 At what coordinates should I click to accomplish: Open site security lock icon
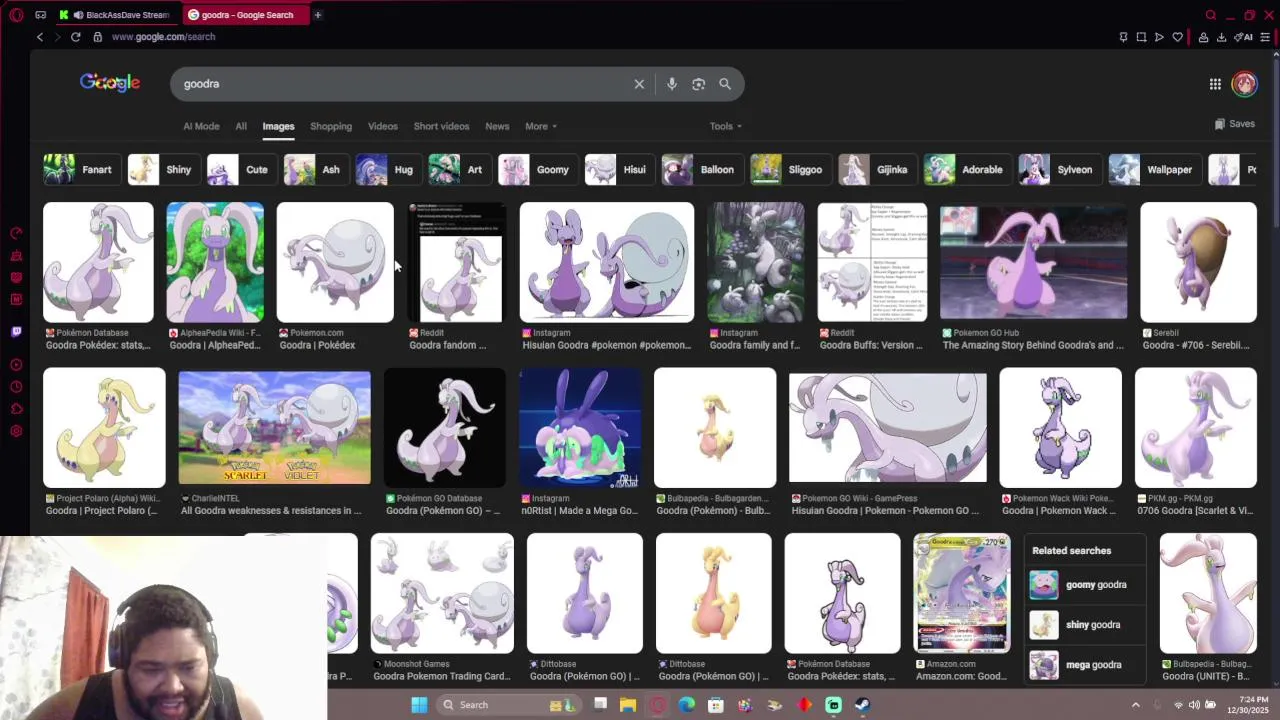(97, 37)
